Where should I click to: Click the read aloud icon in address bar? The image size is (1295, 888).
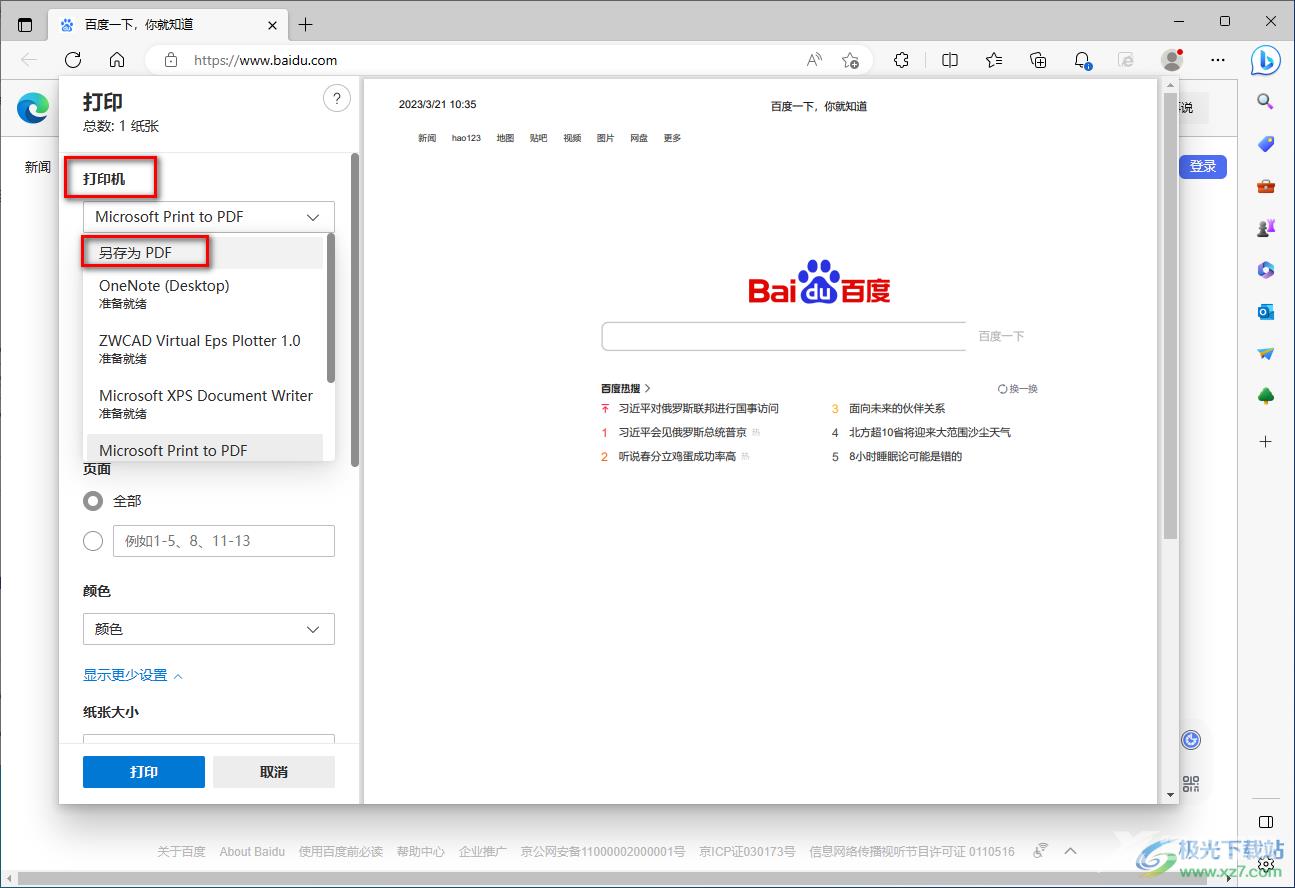(x=814, y=60)
